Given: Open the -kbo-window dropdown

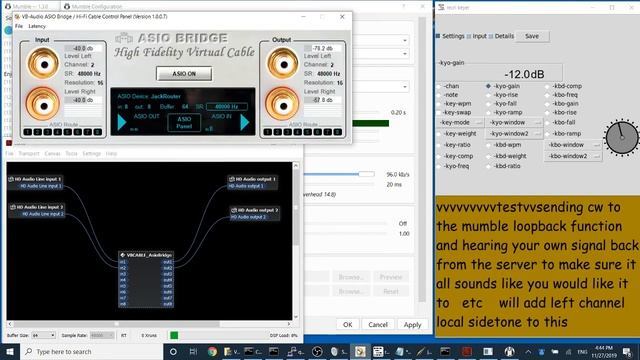Looking at the screenshot, I should click(573, 145).
